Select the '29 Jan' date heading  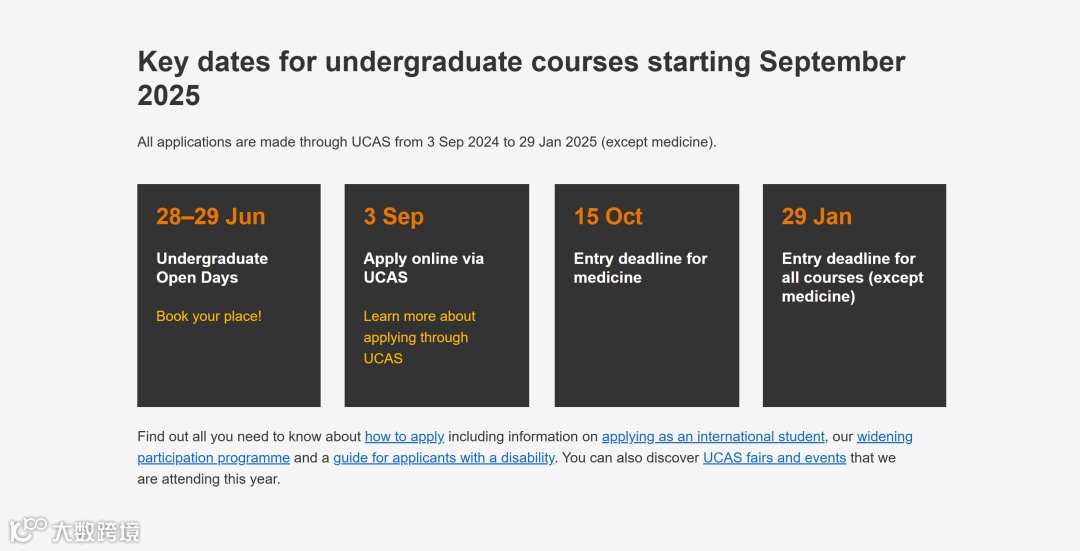[817, 217]
